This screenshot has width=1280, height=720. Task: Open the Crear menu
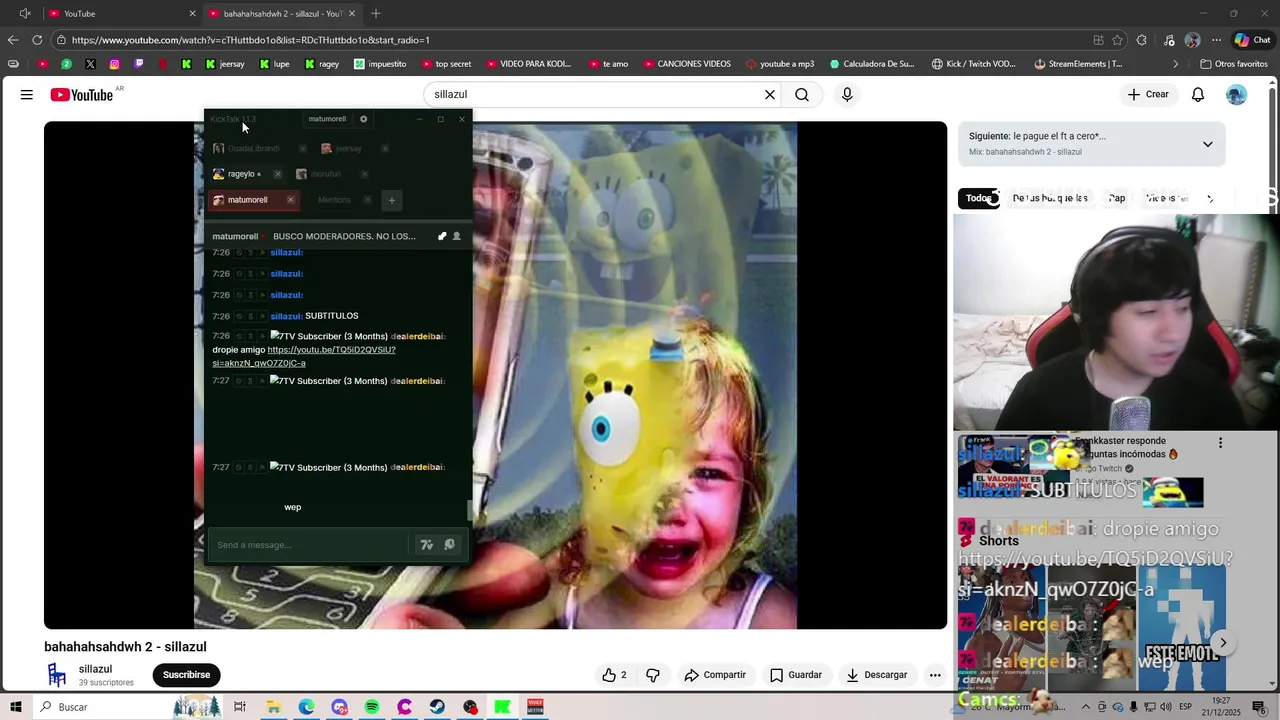coord(1148,95)
